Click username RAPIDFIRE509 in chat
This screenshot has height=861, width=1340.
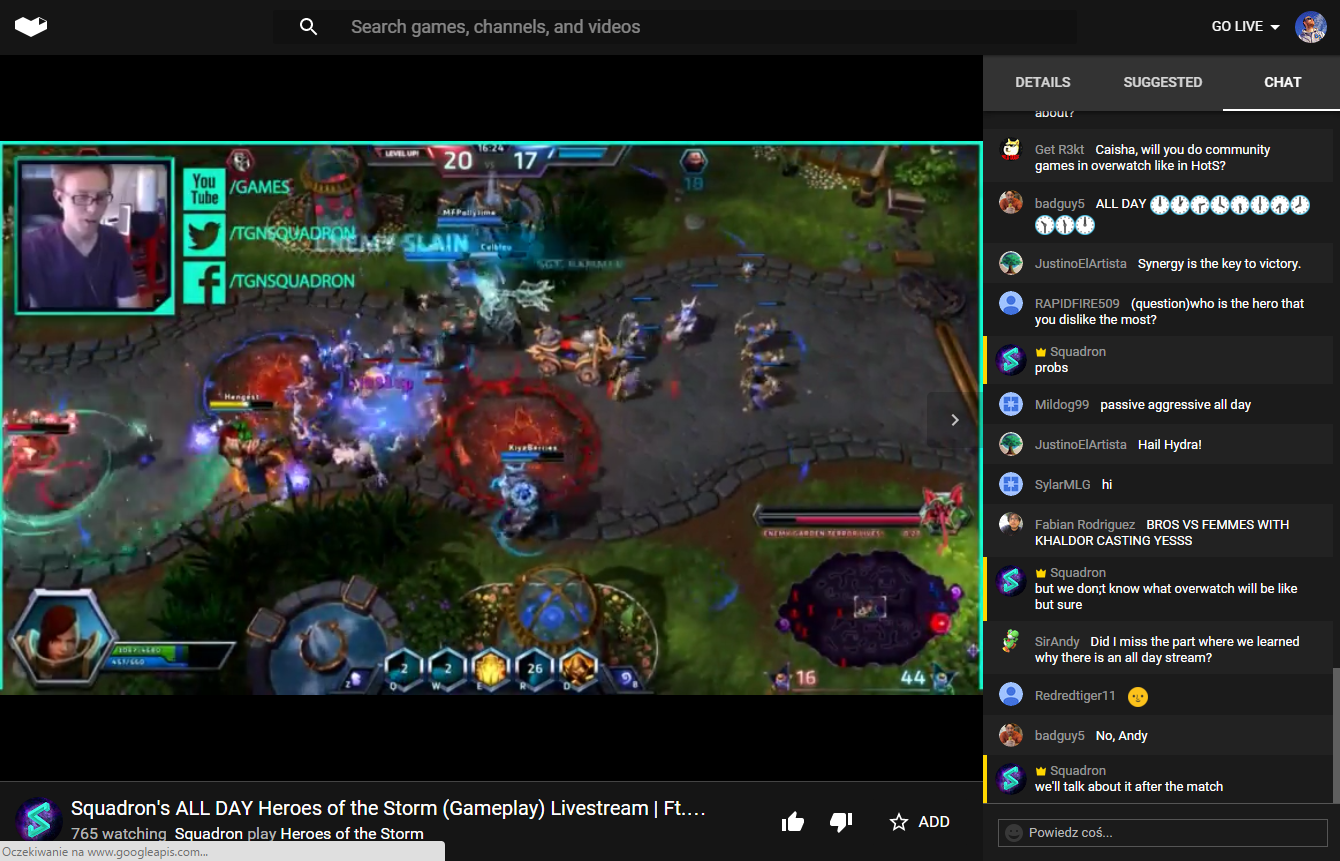(1077, 304)
